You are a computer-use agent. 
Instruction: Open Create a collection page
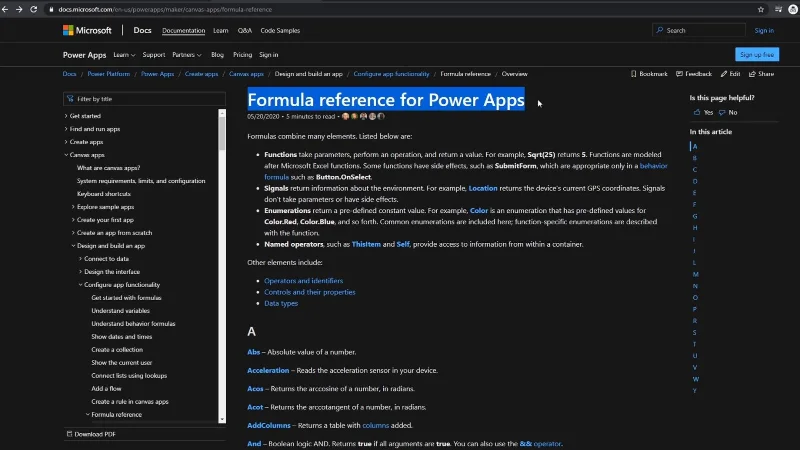pyautogui.click(x=117, y=349)
